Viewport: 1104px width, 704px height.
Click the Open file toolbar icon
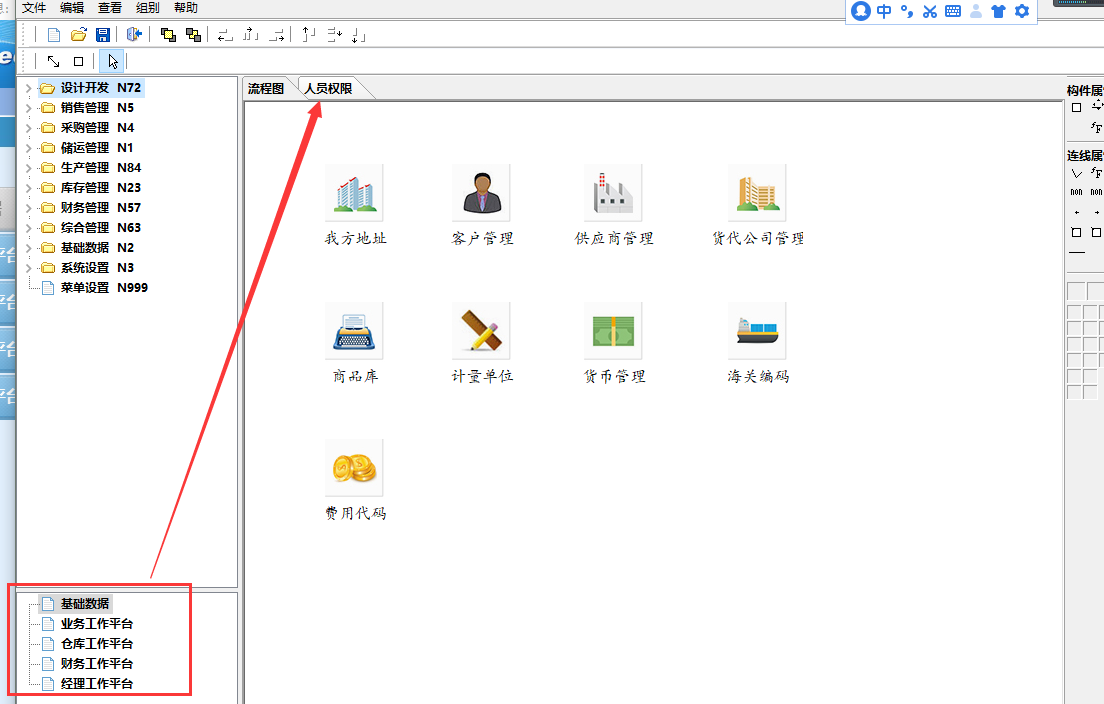[78, 33]
